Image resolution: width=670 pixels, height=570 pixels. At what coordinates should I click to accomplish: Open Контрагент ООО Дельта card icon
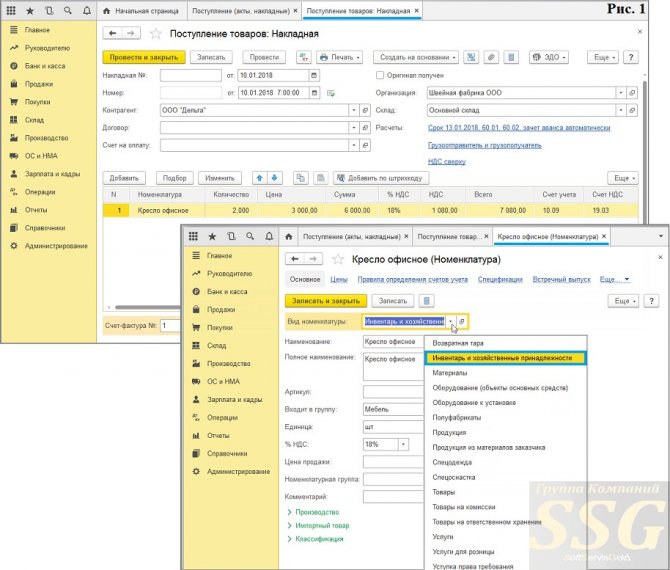coord(365,110)
